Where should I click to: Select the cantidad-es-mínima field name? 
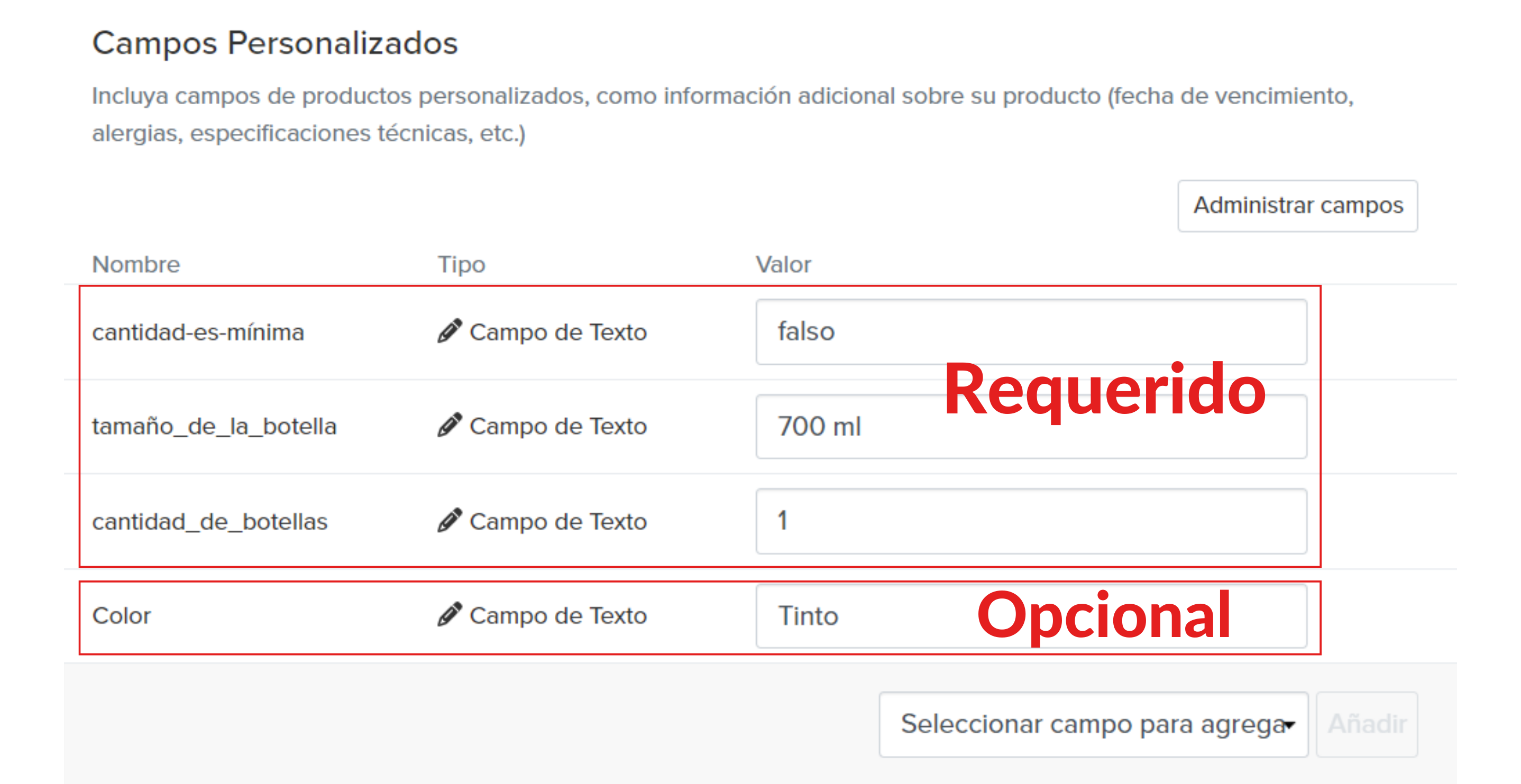coord(198,333)
